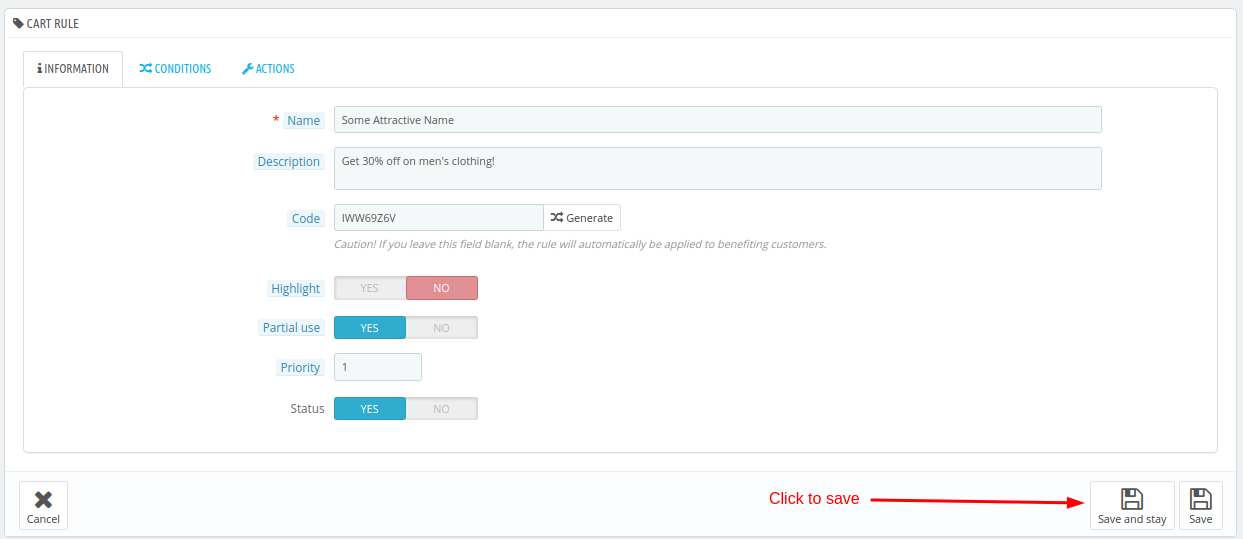Image resolution: width=1243 pixels, height=539 pixels.
Task: Click the Save button
Action: (x=1201, y=506)
